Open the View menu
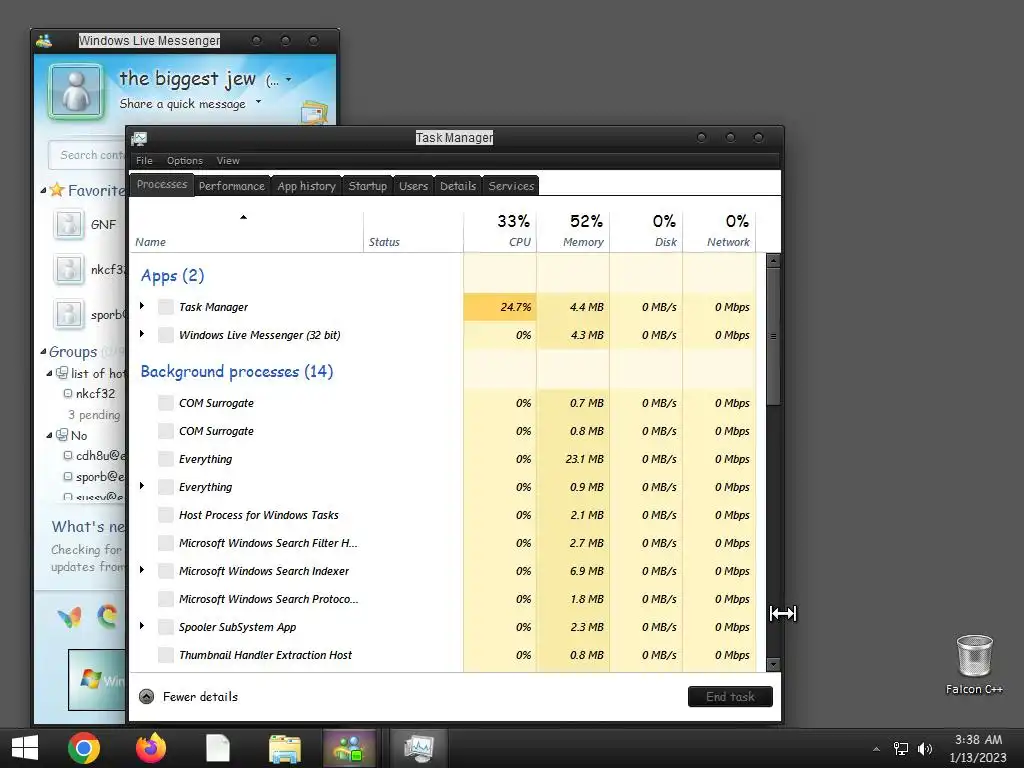Viewport: 1024px width, 768px height. 228,161
